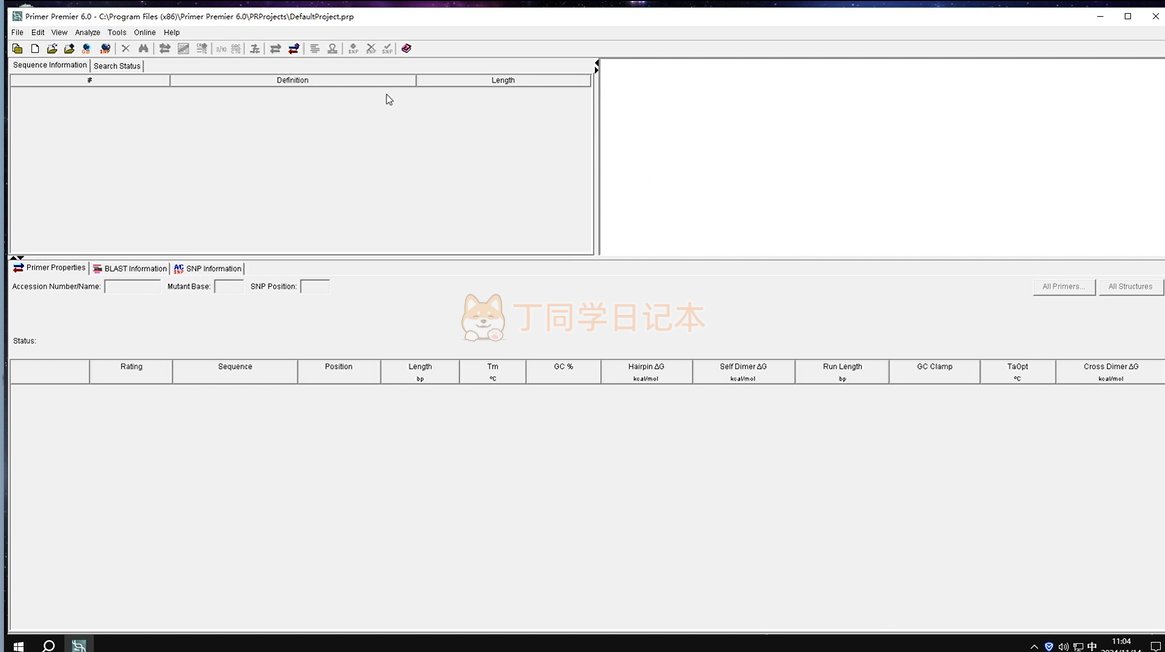Click the new project blank page icon
This screenshot has height=652, width=1165.
(x=35, y=48)
